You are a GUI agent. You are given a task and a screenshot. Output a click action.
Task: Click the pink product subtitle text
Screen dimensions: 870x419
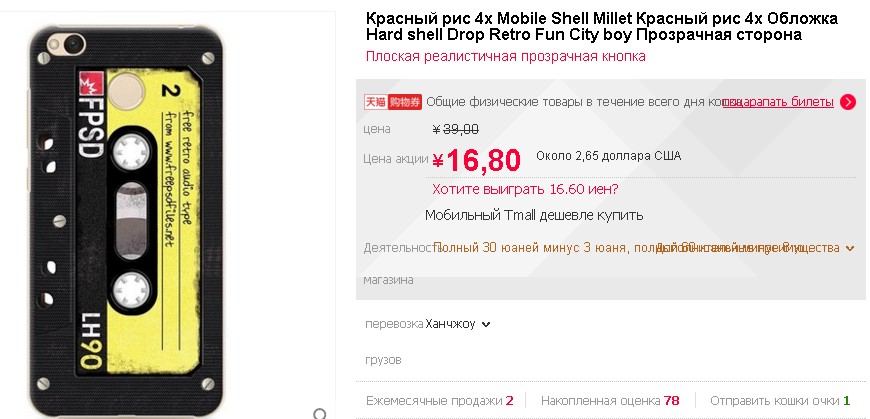[x=505, y=56]
